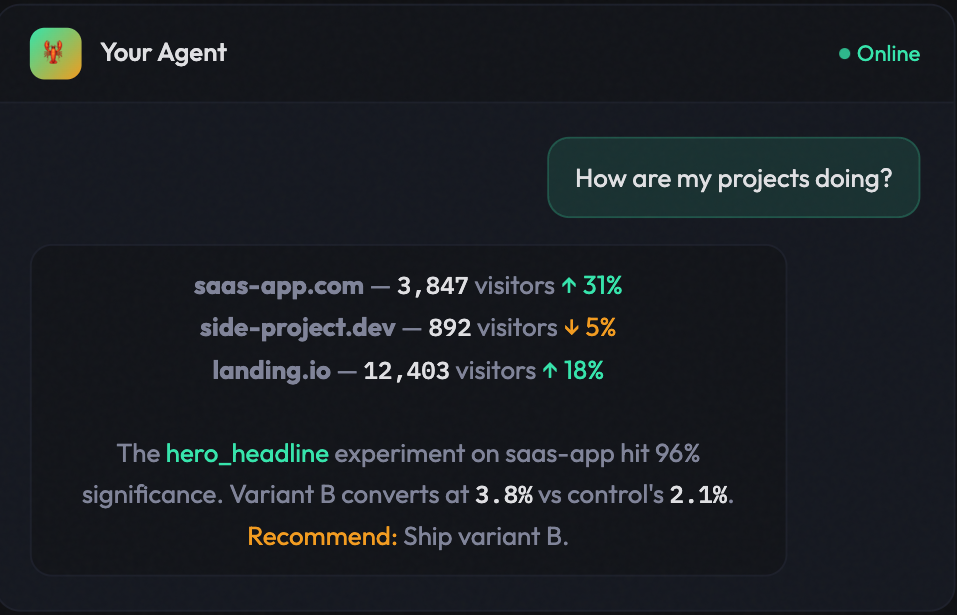Click the 'How are my projects doing?' message bubble

tap(733, 177)
